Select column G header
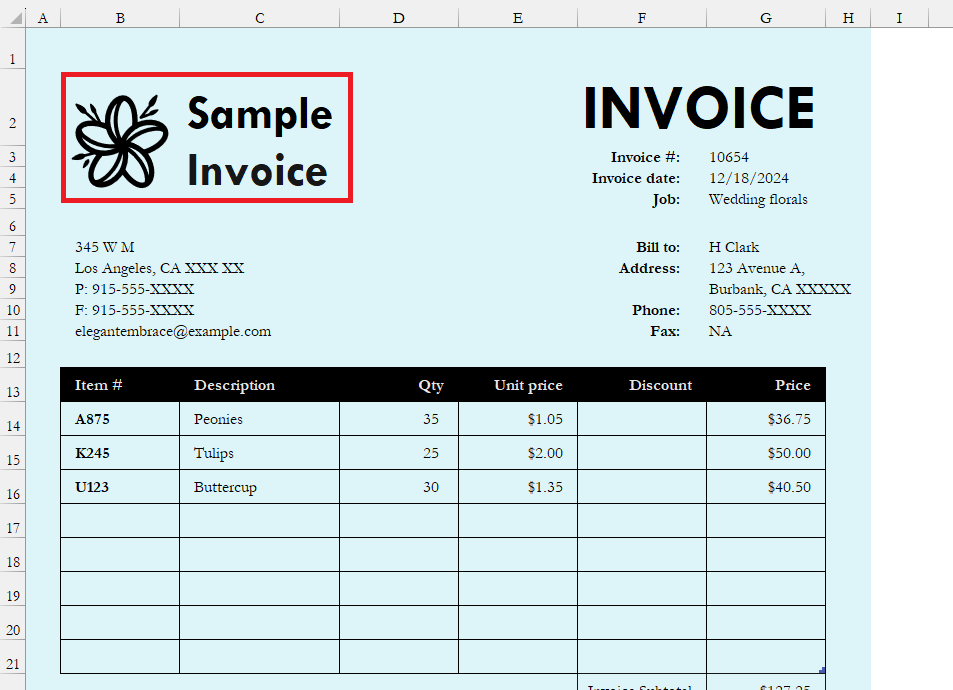The height and width of the screenshot is (690, 953). click(766, 18)
